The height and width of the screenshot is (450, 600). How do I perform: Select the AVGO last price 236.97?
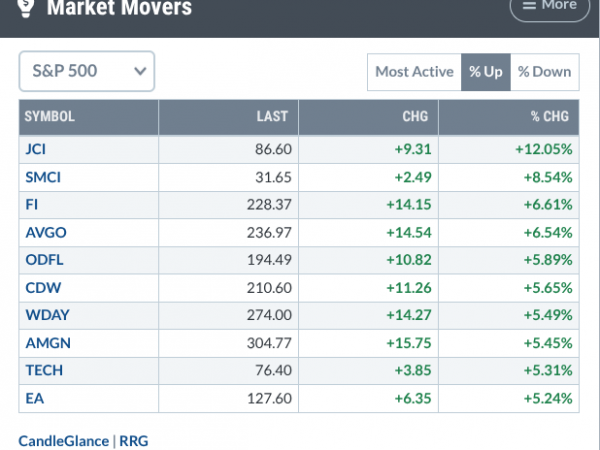click(269, 232)
